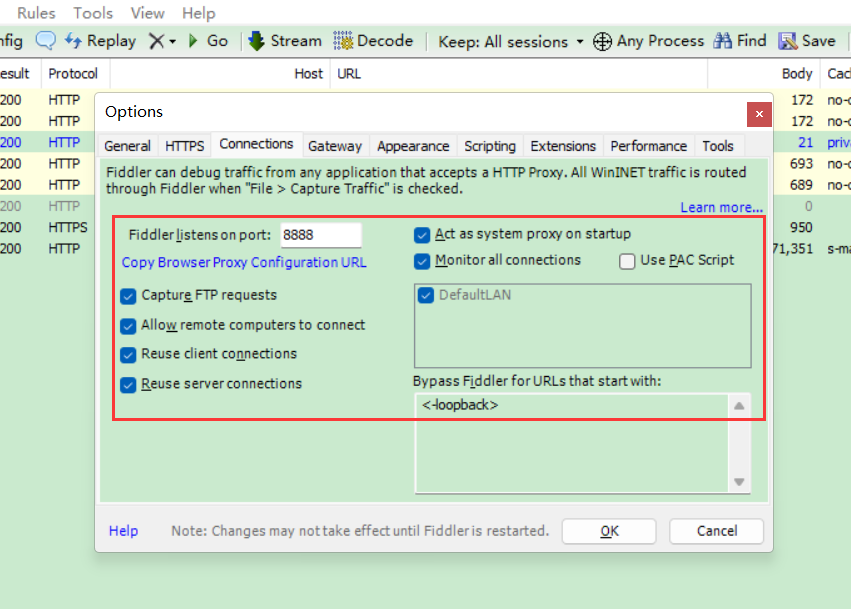Click the Any Process target icon

602,41
